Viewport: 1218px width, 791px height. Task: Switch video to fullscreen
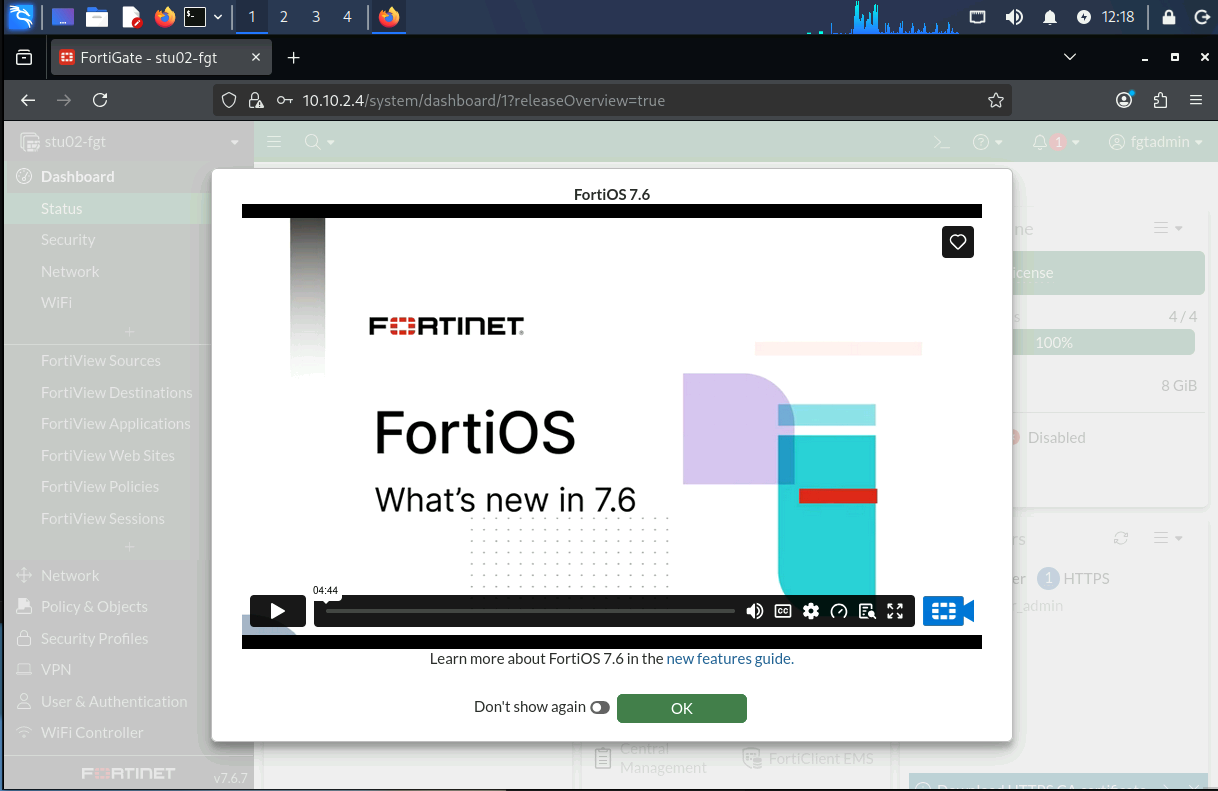[895, 611]
